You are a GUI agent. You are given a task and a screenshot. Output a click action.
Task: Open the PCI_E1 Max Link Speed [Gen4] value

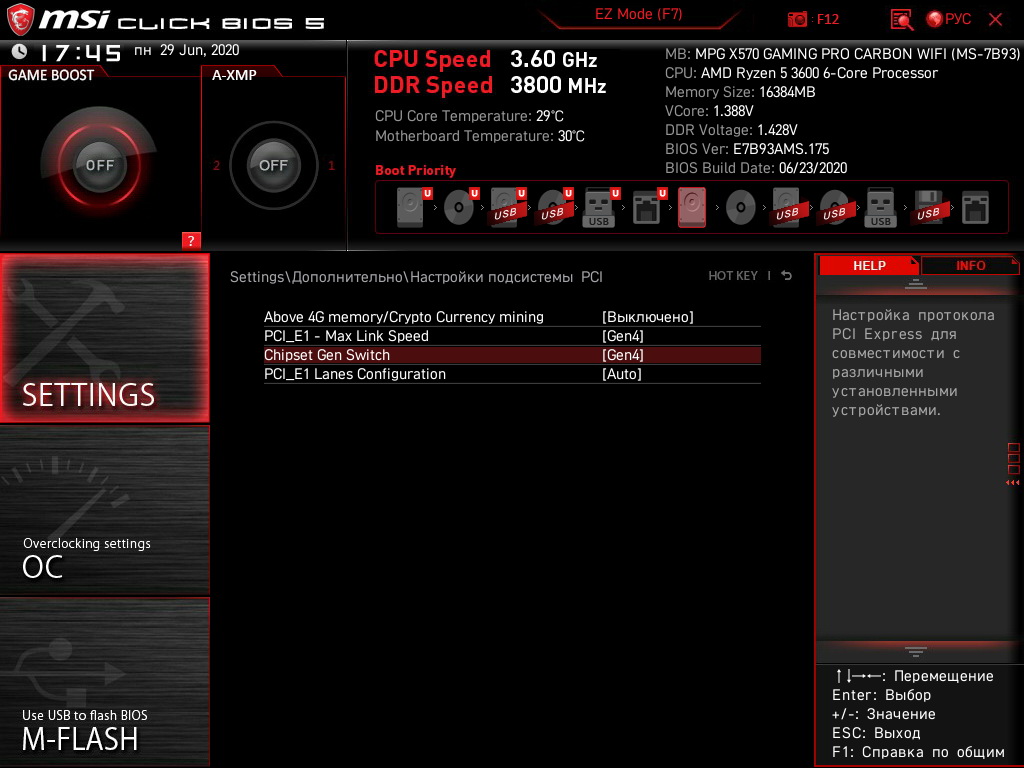tap(622, 336)
